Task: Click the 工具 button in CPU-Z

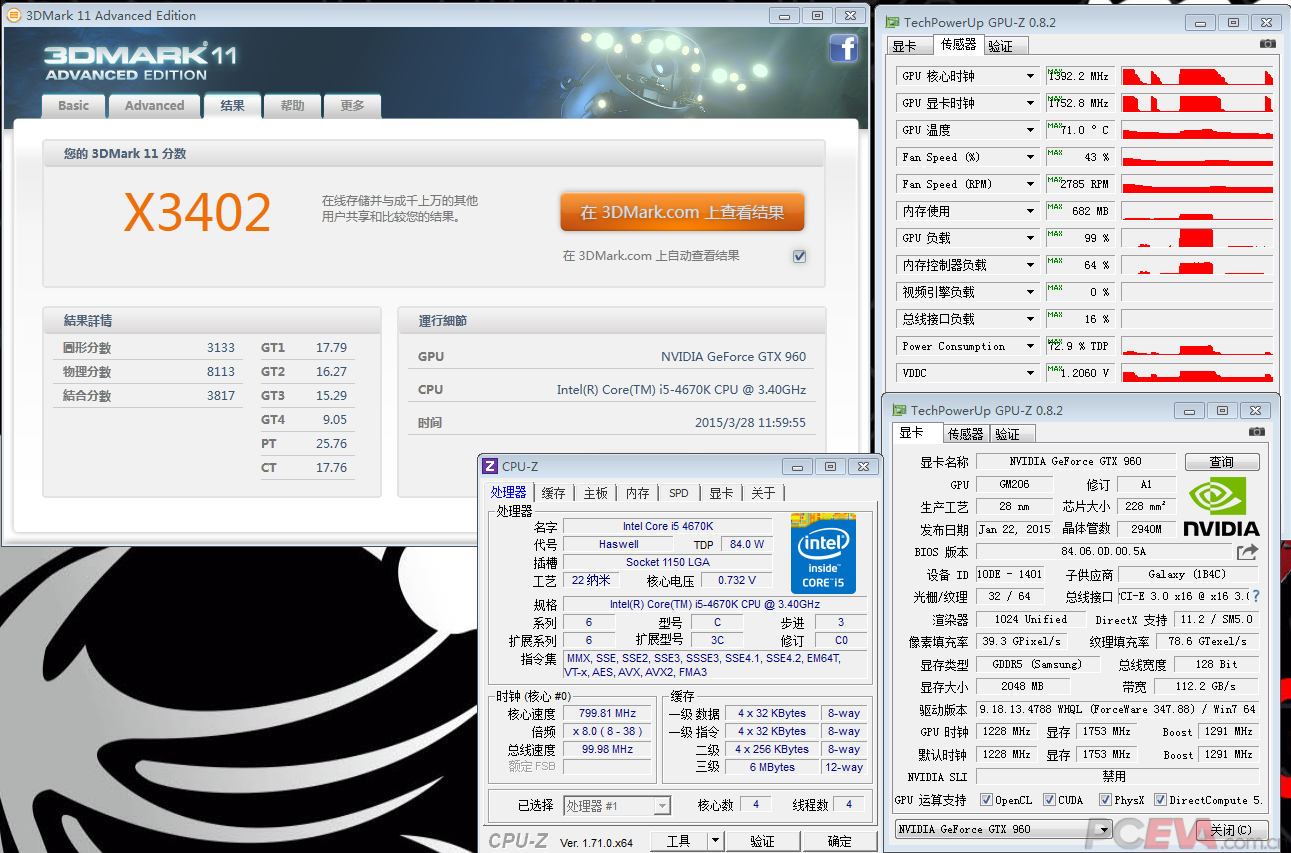Action: tap(679, 841)
